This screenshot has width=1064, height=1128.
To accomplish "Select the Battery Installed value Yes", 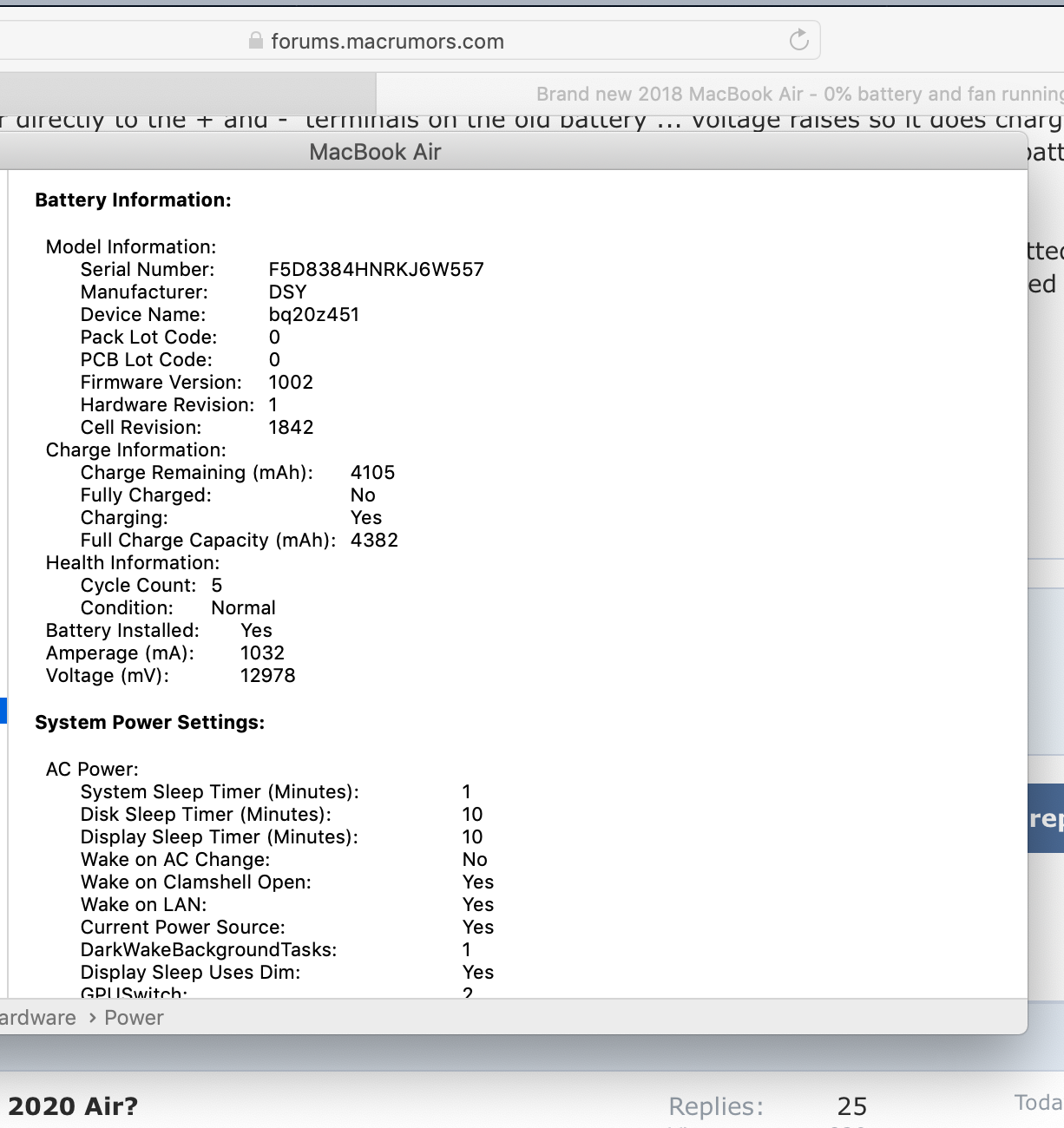I will click(256, 631).
